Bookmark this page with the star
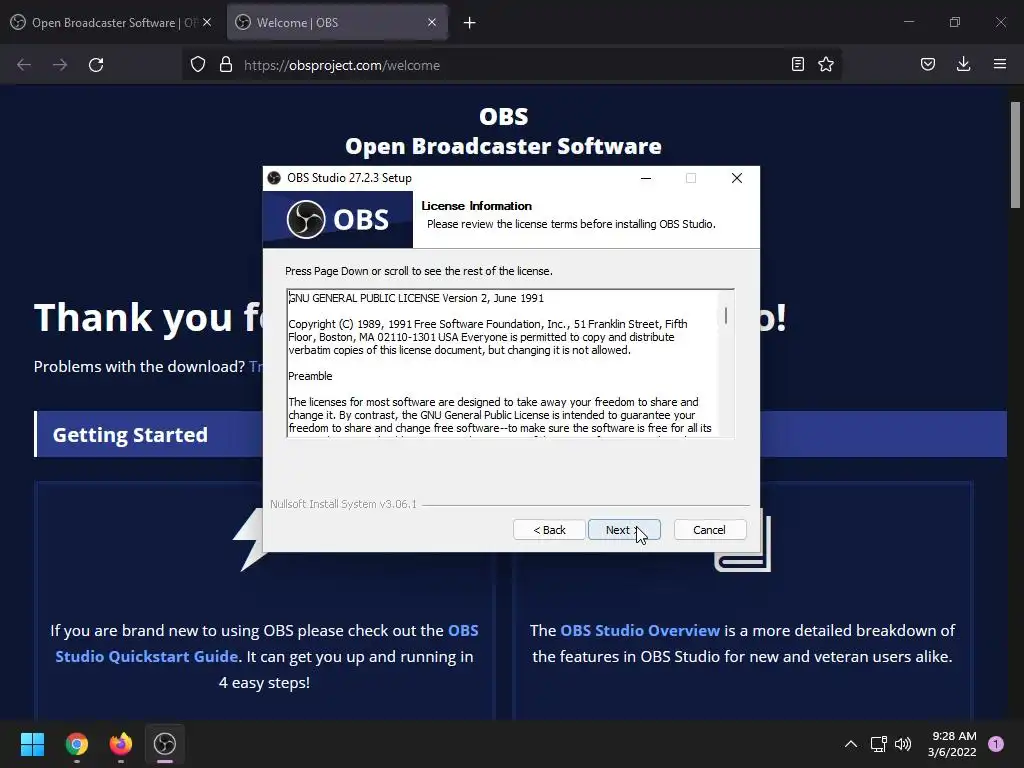 826,64
